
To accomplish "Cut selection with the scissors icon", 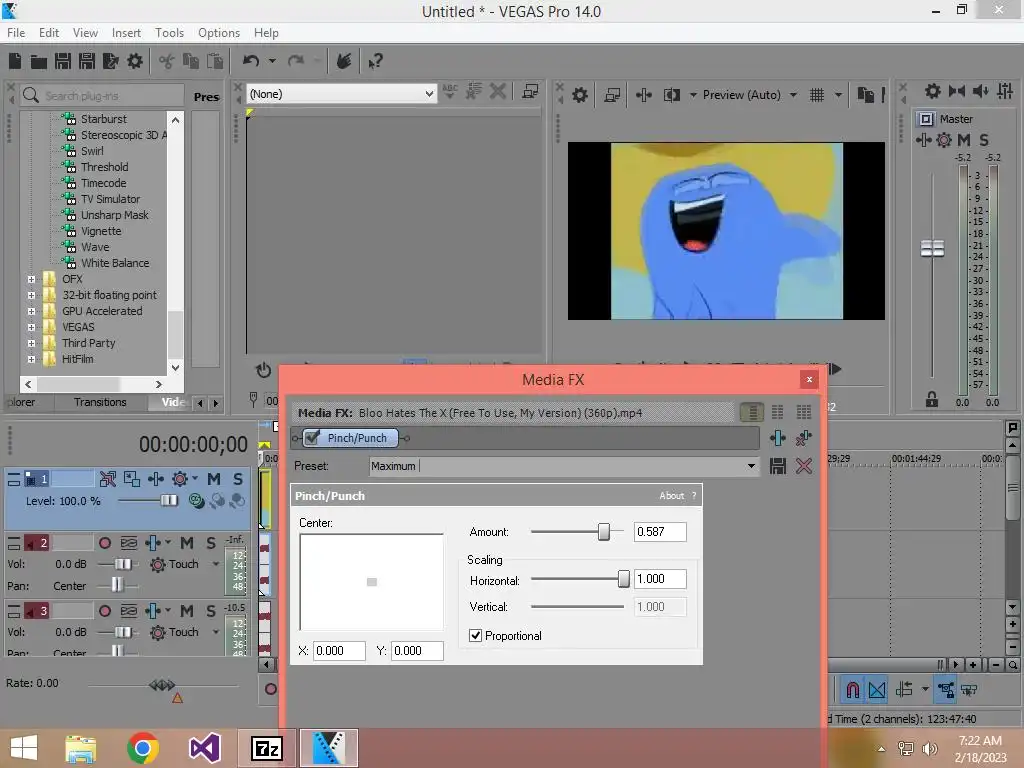I will (x=167, y=61).
